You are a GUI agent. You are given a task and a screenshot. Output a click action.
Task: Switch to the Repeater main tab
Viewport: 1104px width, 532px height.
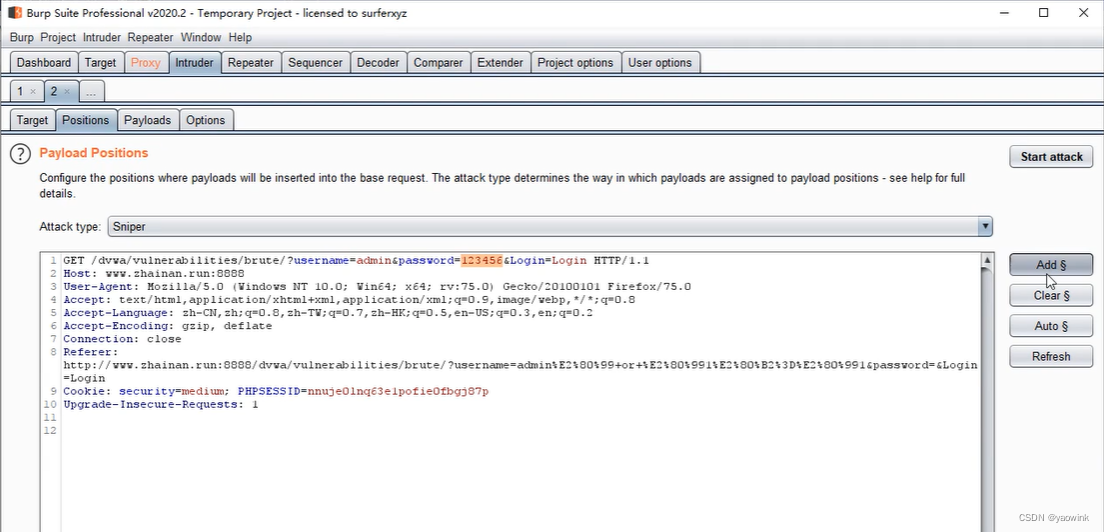251,63
